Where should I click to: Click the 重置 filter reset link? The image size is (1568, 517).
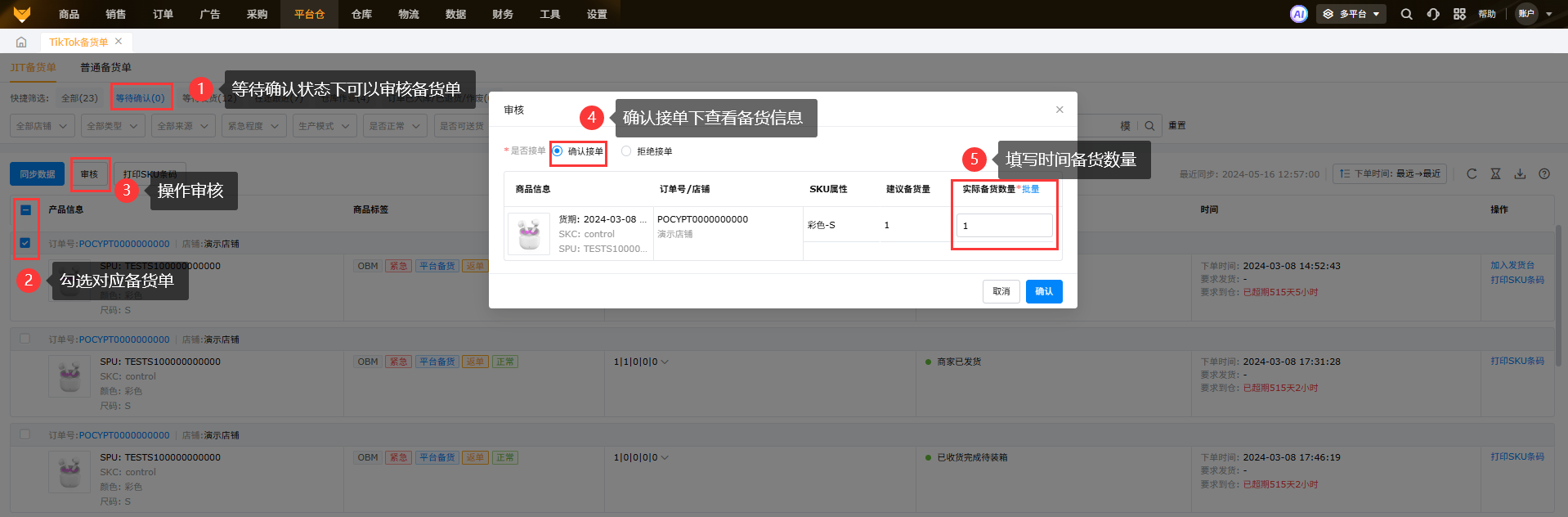(x=1176, y=125)
